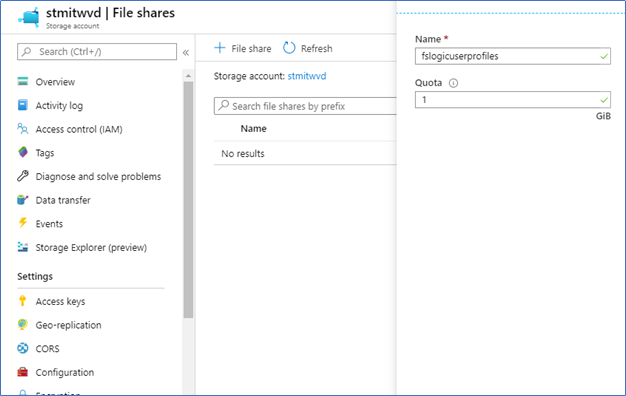Show the Quota info tooltip icon

click(x=453, y=83)
